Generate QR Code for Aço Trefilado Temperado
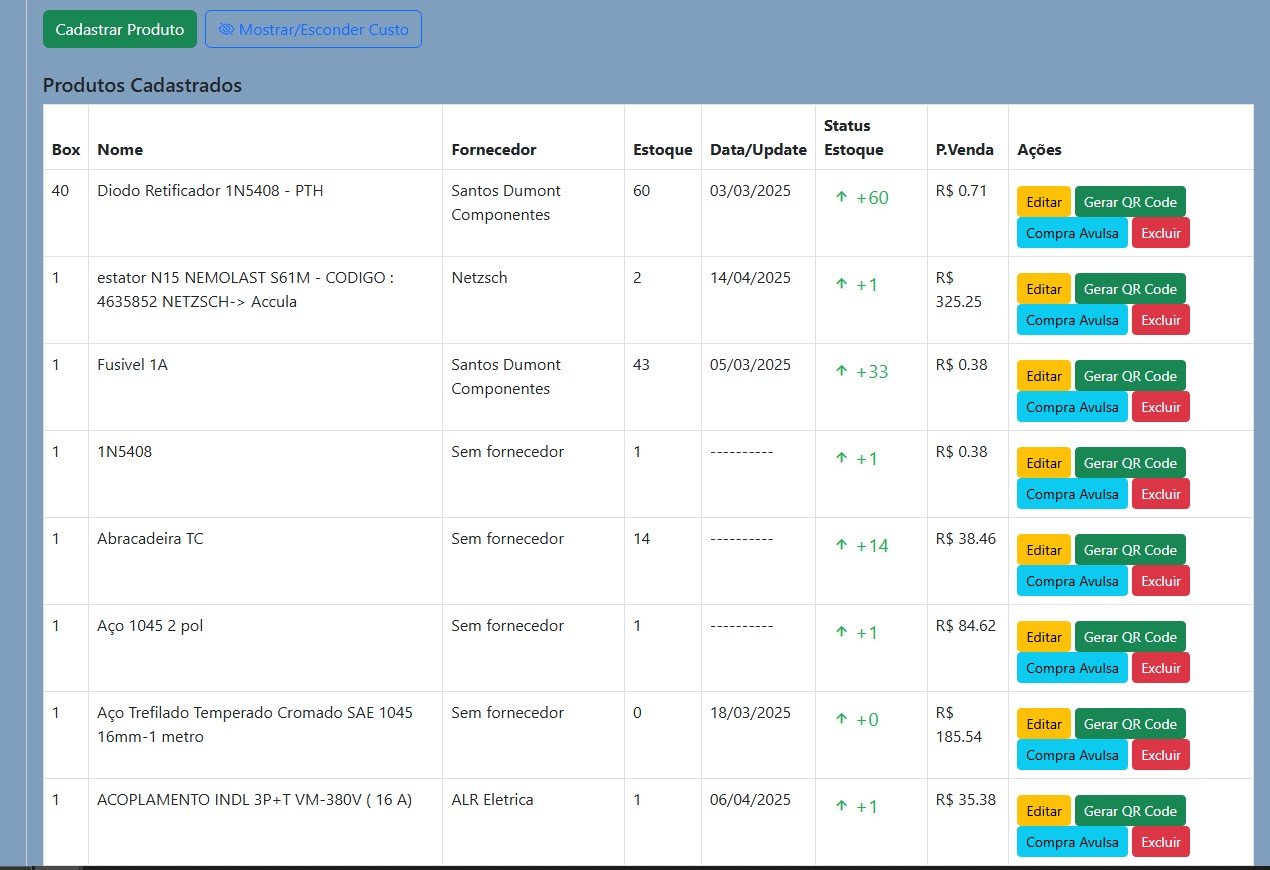This screenshot has width=1270, height=870. [x=1130, y=724]
